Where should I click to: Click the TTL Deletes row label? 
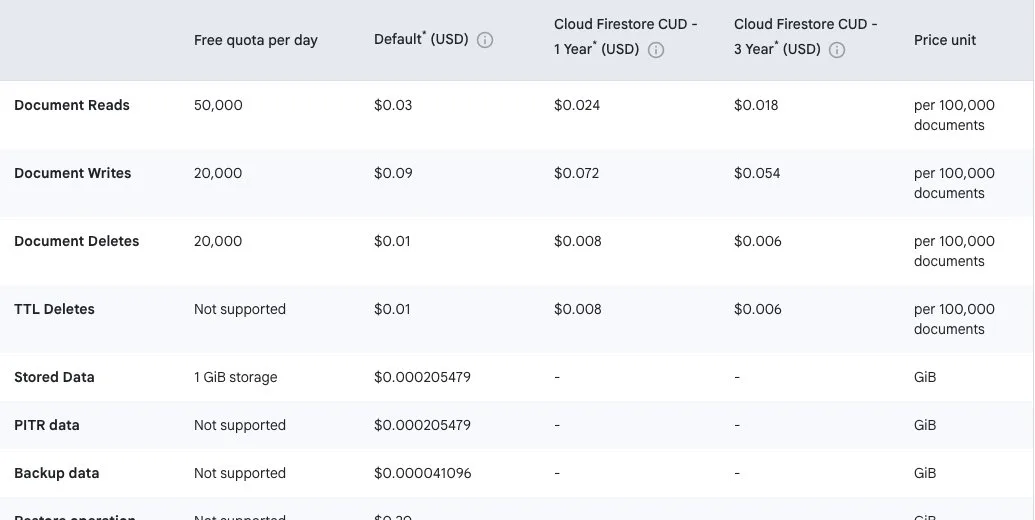(x=54, y=309)
